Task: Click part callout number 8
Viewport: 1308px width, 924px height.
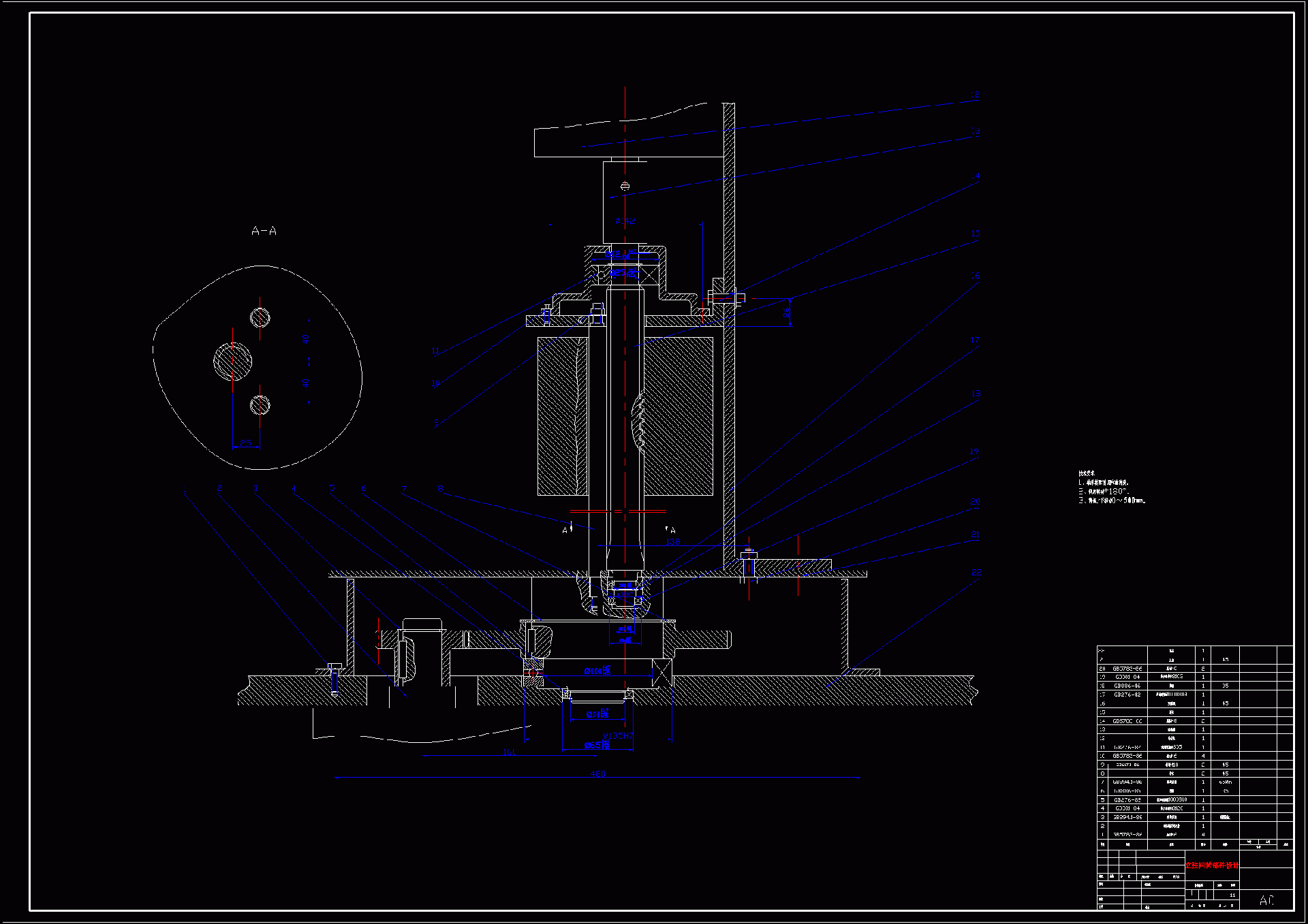Action: pos(440,489)
